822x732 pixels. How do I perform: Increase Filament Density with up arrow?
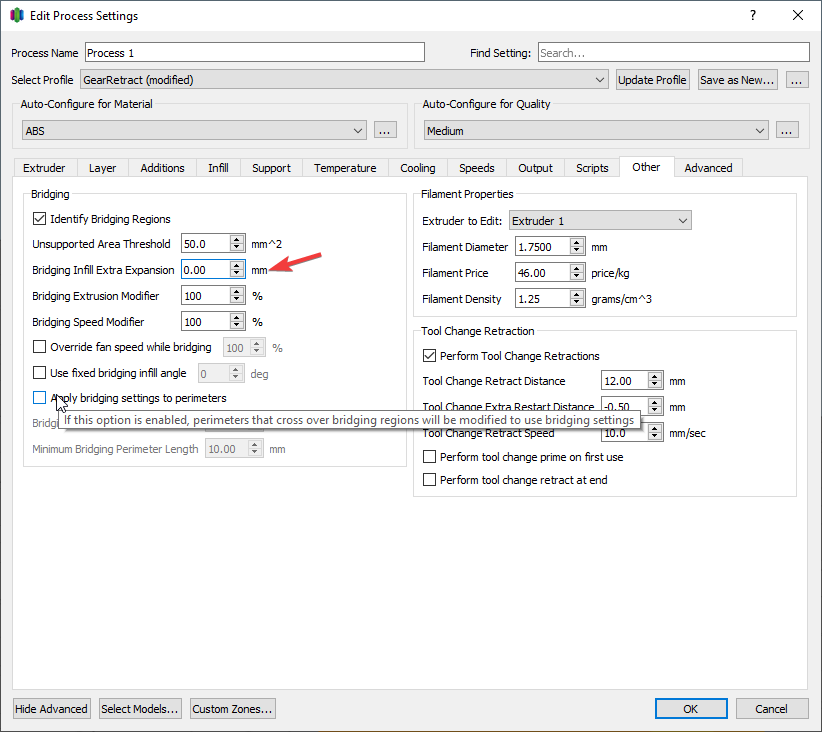tap(577, 294)
